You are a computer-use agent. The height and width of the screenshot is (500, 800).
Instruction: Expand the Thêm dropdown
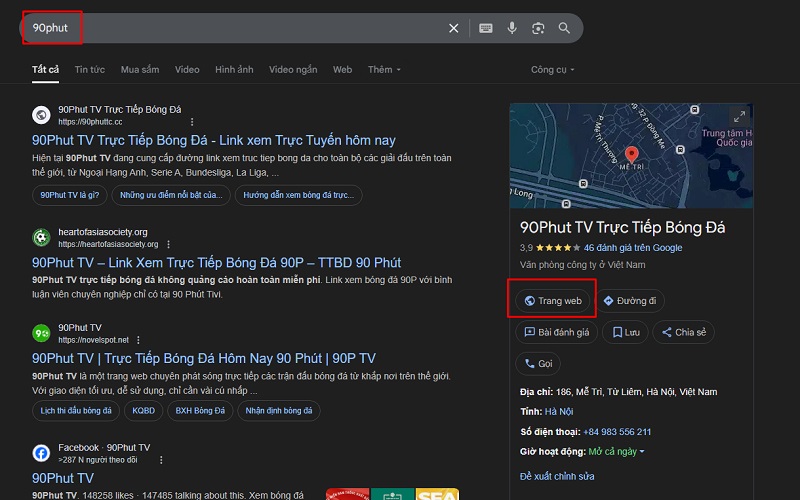(384, 69)
